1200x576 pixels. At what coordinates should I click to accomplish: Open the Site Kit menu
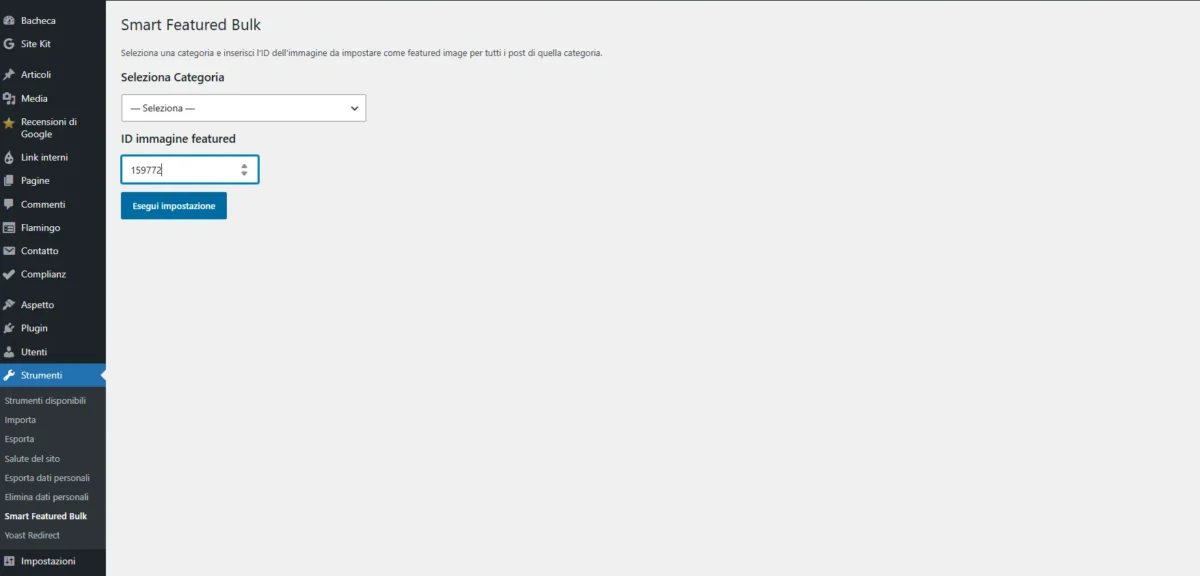point(53,44)
